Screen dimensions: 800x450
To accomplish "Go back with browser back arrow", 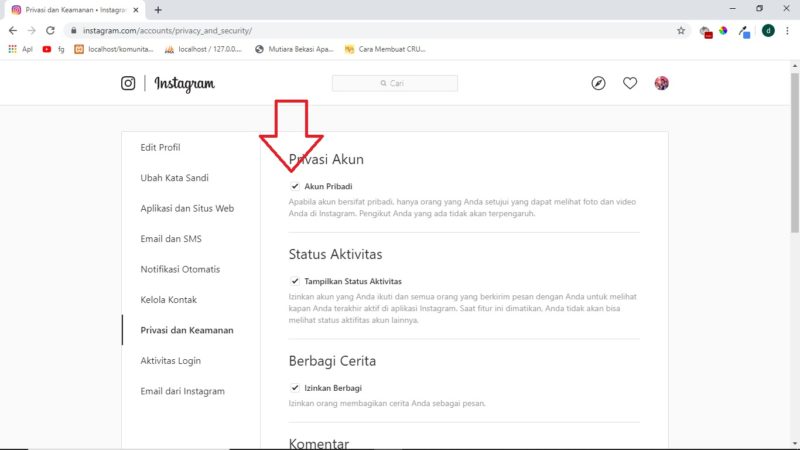I will point(13,31).
